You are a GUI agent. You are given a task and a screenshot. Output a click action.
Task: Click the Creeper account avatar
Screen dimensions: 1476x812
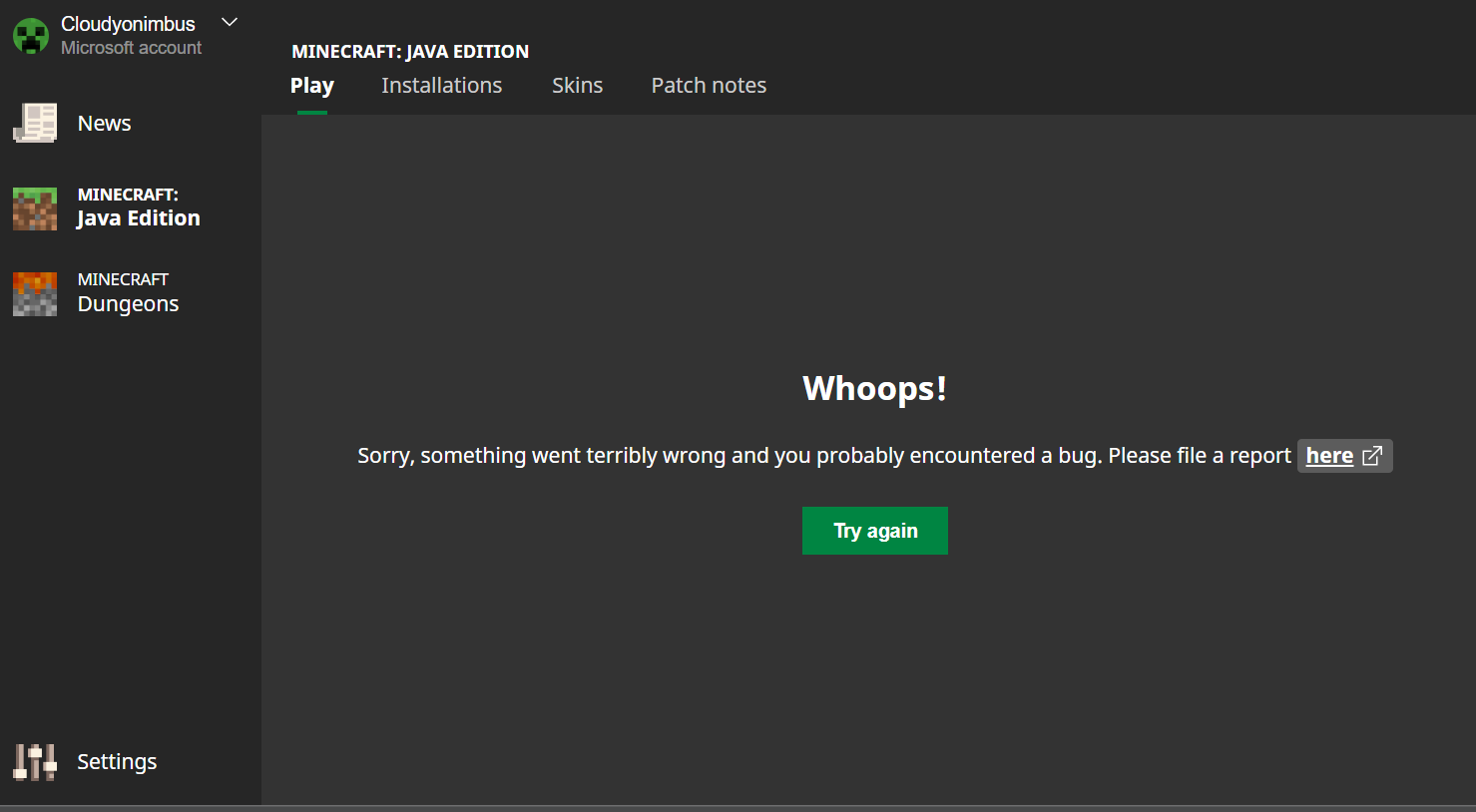31,36
